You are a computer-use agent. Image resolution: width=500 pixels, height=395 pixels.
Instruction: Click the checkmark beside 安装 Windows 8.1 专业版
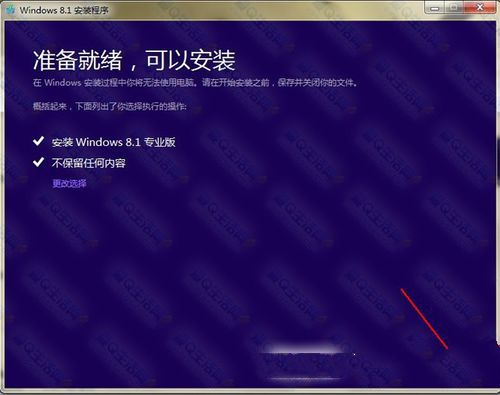pos(39,141)
